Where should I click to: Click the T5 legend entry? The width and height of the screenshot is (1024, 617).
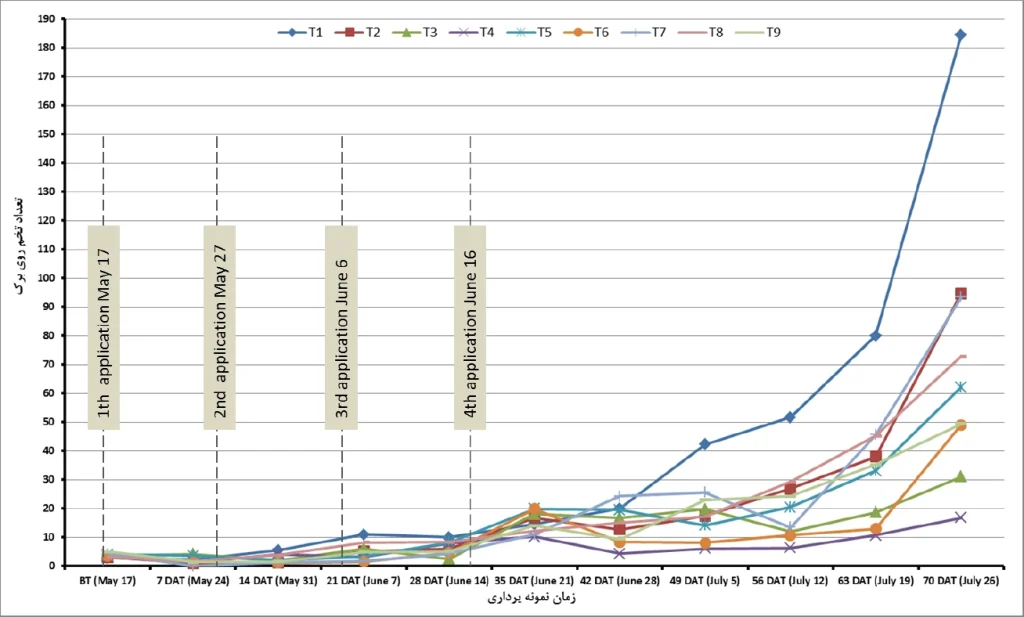[x=529, y=32]
